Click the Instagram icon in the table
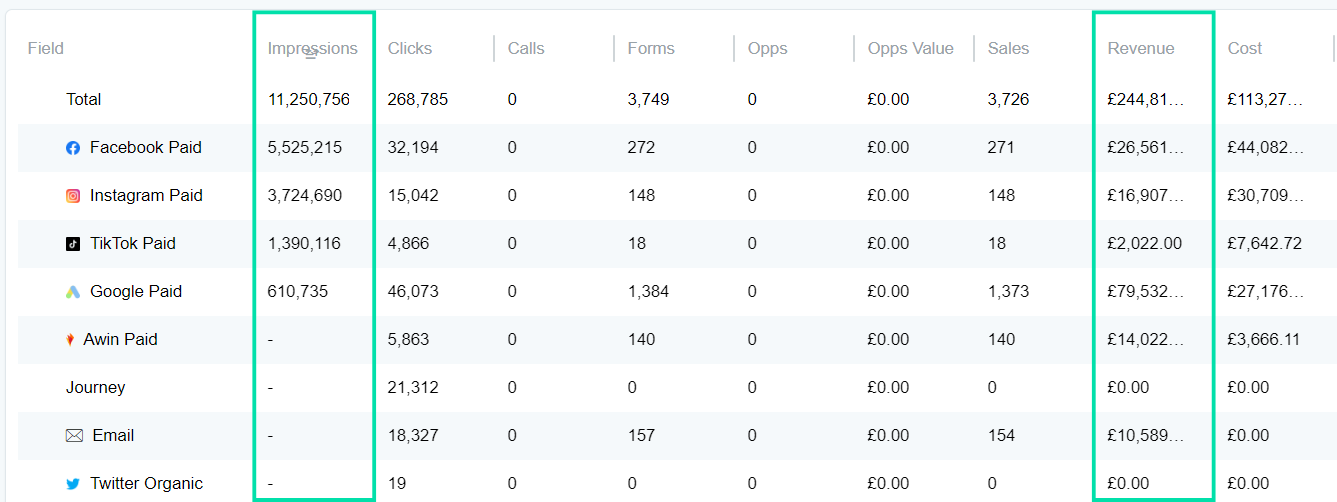 click(x=73, y=196)
